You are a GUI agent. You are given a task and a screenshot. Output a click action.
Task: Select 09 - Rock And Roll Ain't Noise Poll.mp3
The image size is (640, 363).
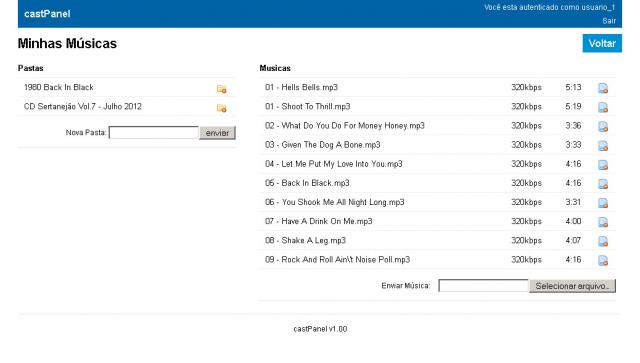tap(338, 260)
